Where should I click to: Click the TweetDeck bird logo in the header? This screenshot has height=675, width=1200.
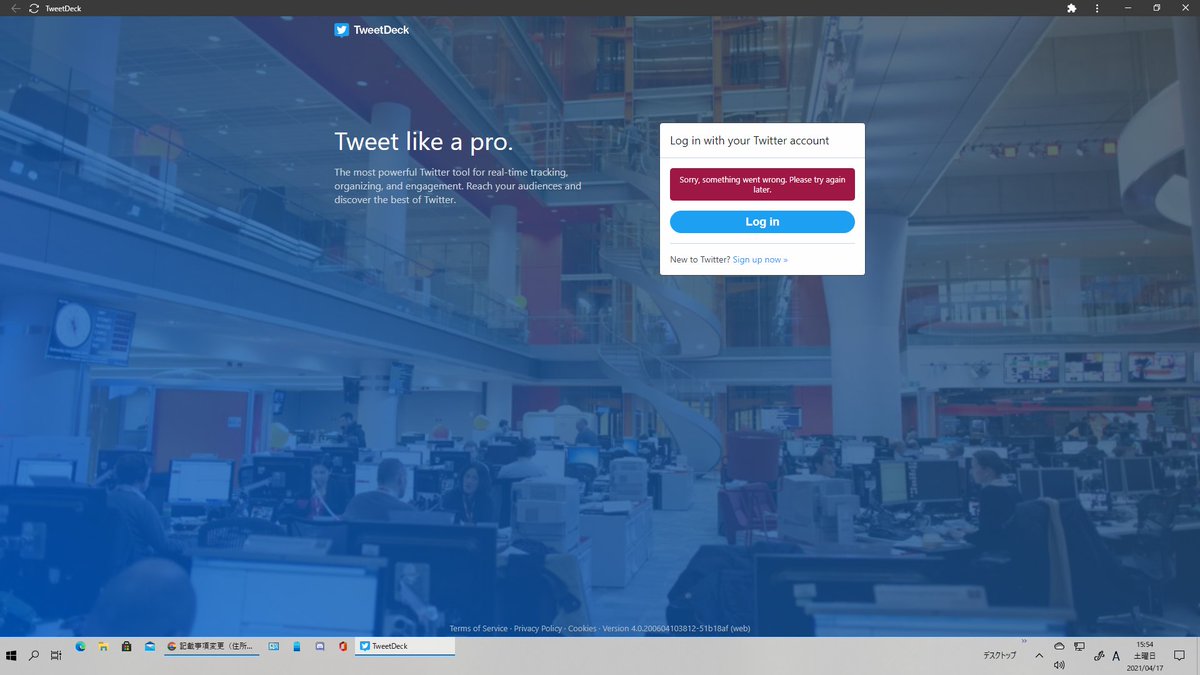[x=342, y=30]
